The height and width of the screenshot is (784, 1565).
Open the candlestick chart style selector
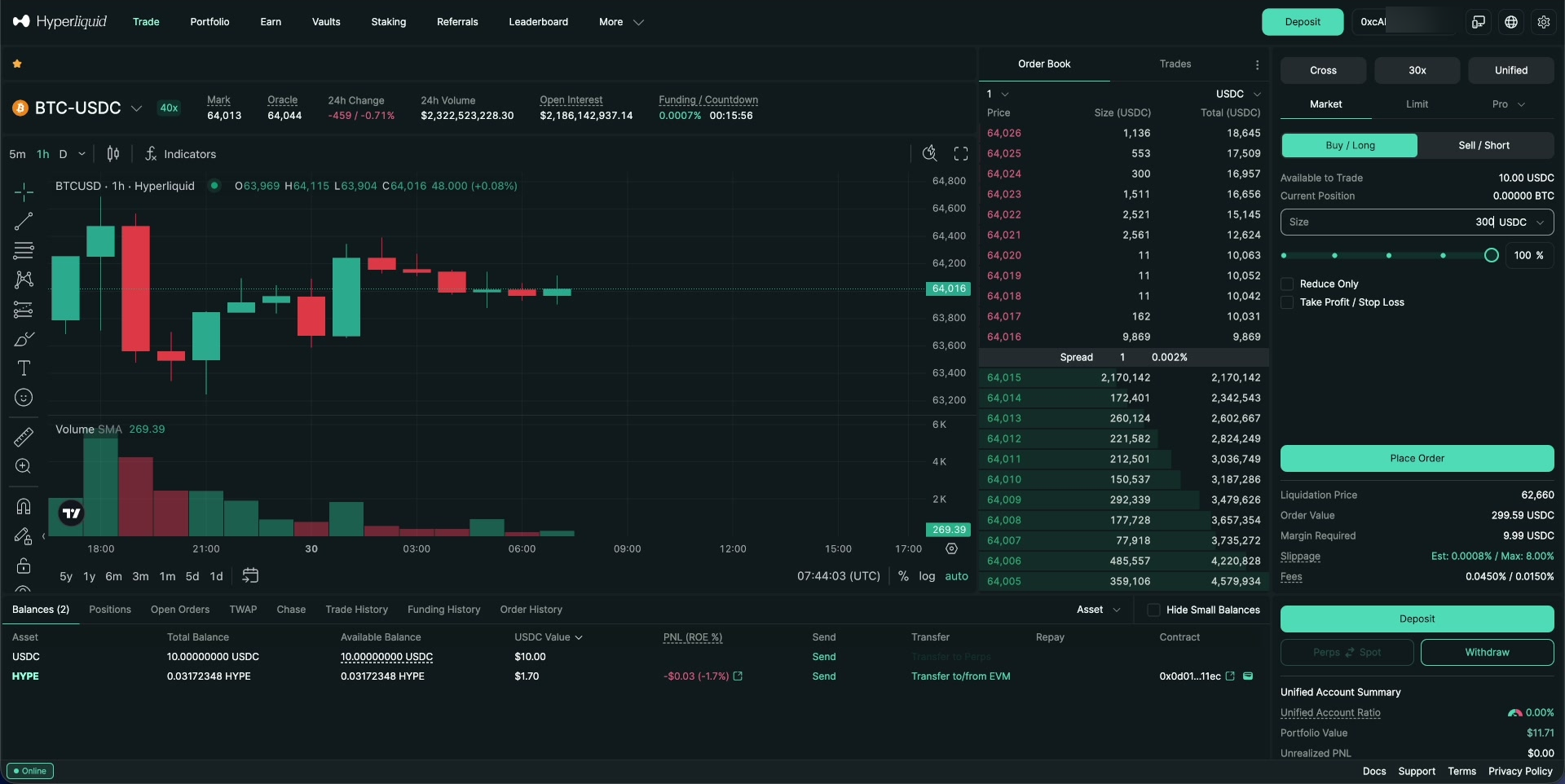[x=113, y=154]
